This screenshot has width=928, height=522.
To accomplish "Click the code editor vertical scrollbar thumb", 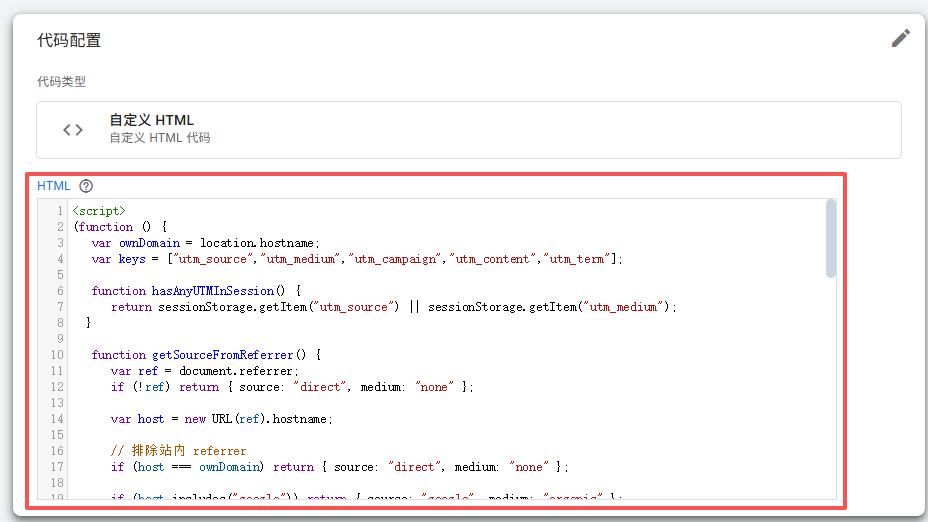I will point(831,239).
